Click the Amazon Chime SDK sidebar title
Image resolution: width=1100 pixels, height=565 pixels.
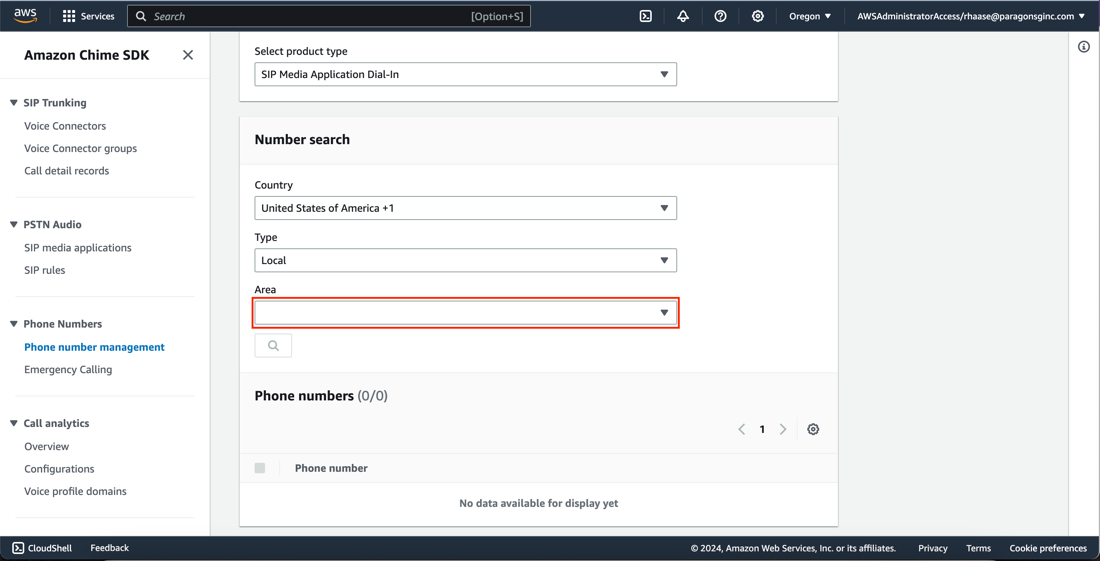click(x=87, y=55)
